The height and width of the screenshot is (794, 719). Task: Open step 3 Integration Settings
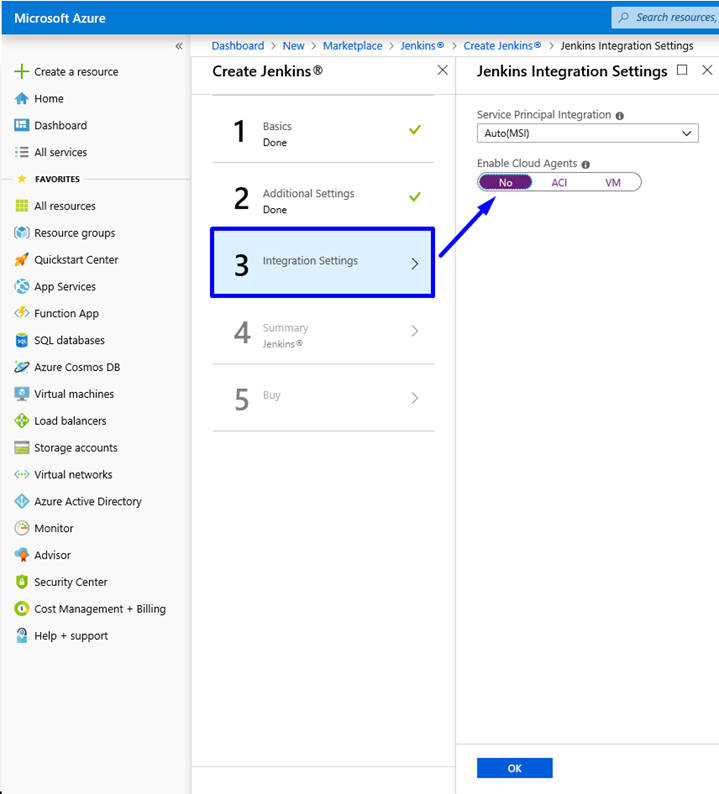coord(323,262)
